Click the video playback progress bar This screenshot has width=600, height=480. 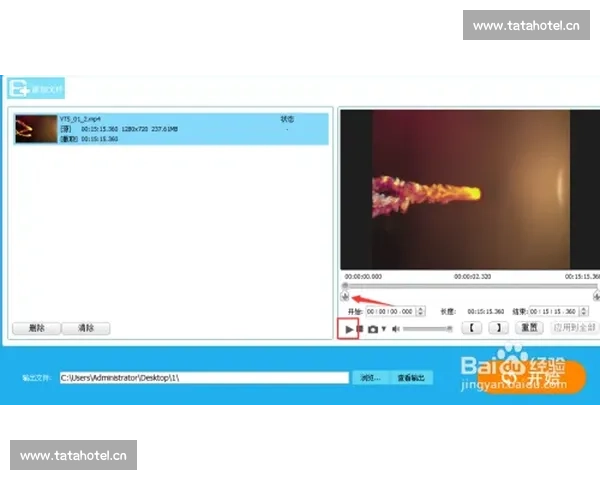(x=470, y=286)
